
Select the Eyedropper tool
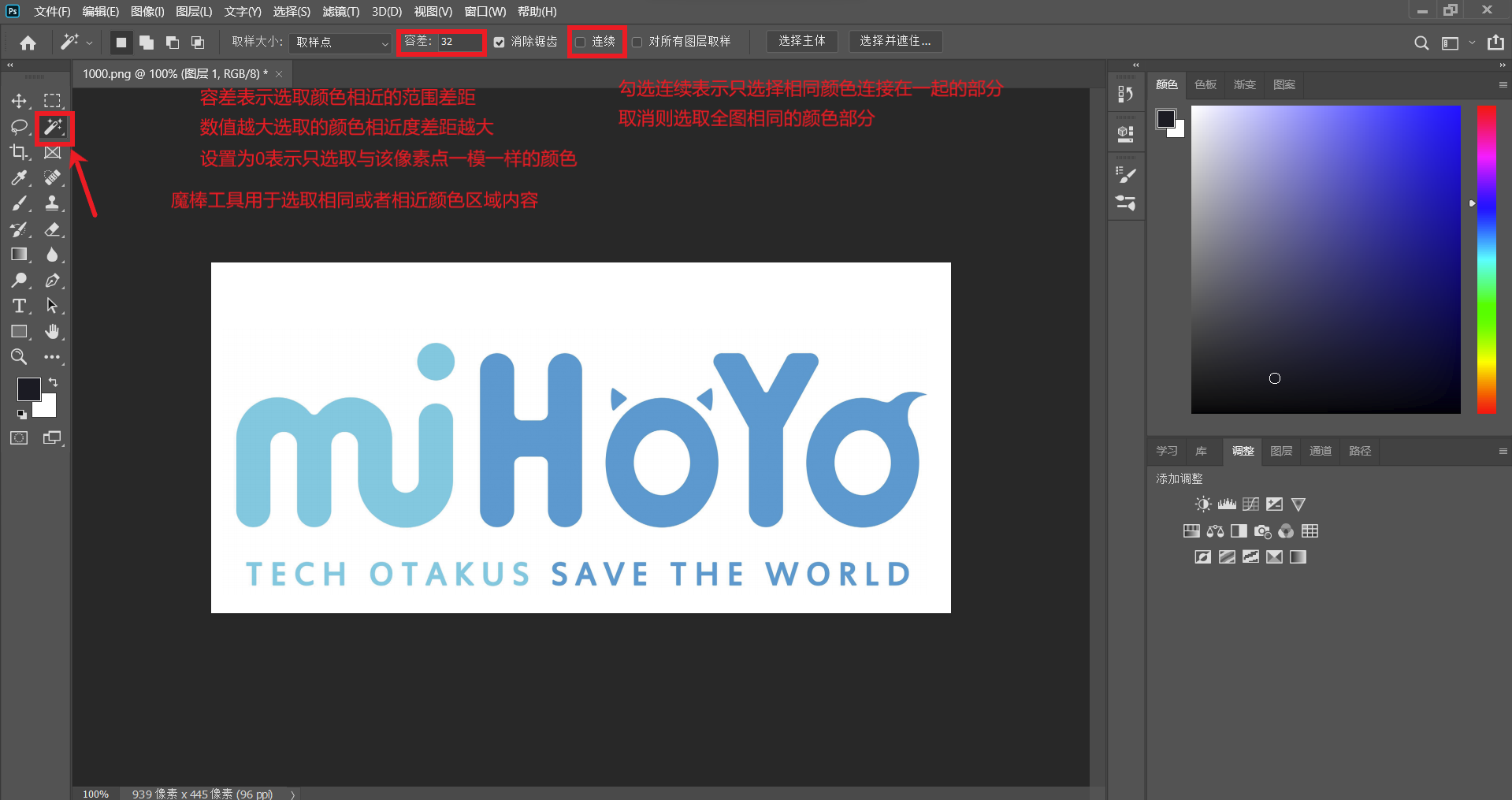(x=19, y=178)
